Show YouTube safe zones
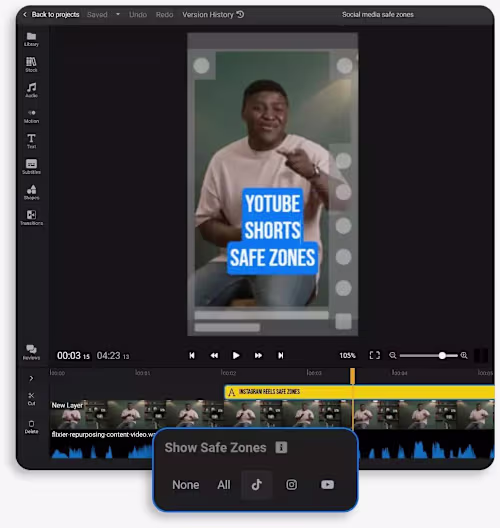The height and width of the screenshot is (528, 500). (x=327, y=485)
